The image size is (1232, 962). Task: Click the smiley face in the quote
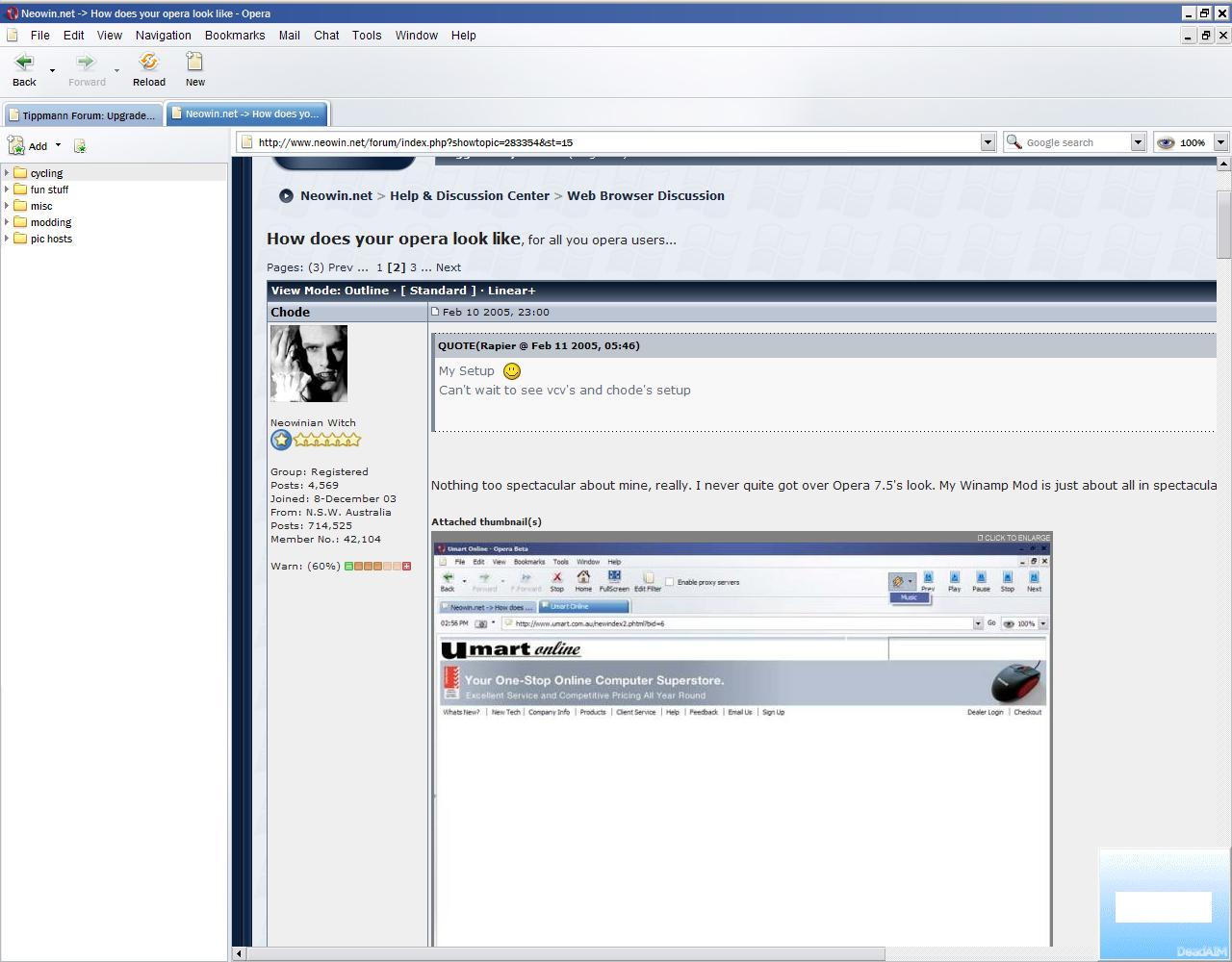click(x=512, y=371)
